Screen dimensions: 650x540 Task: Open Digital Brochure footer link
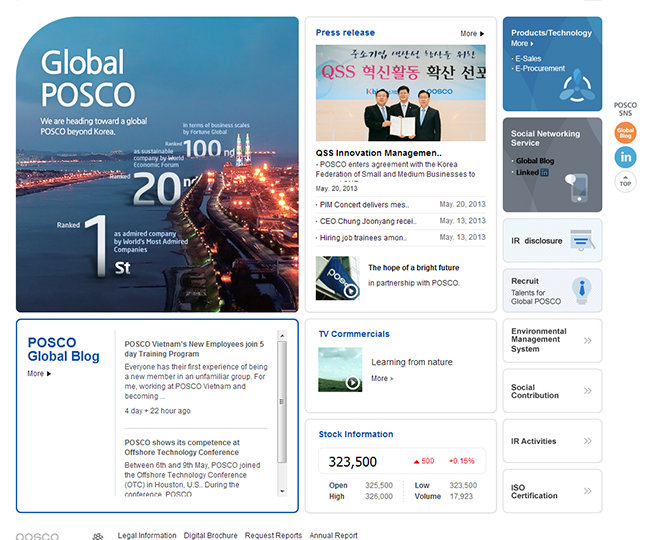[211, 535]
